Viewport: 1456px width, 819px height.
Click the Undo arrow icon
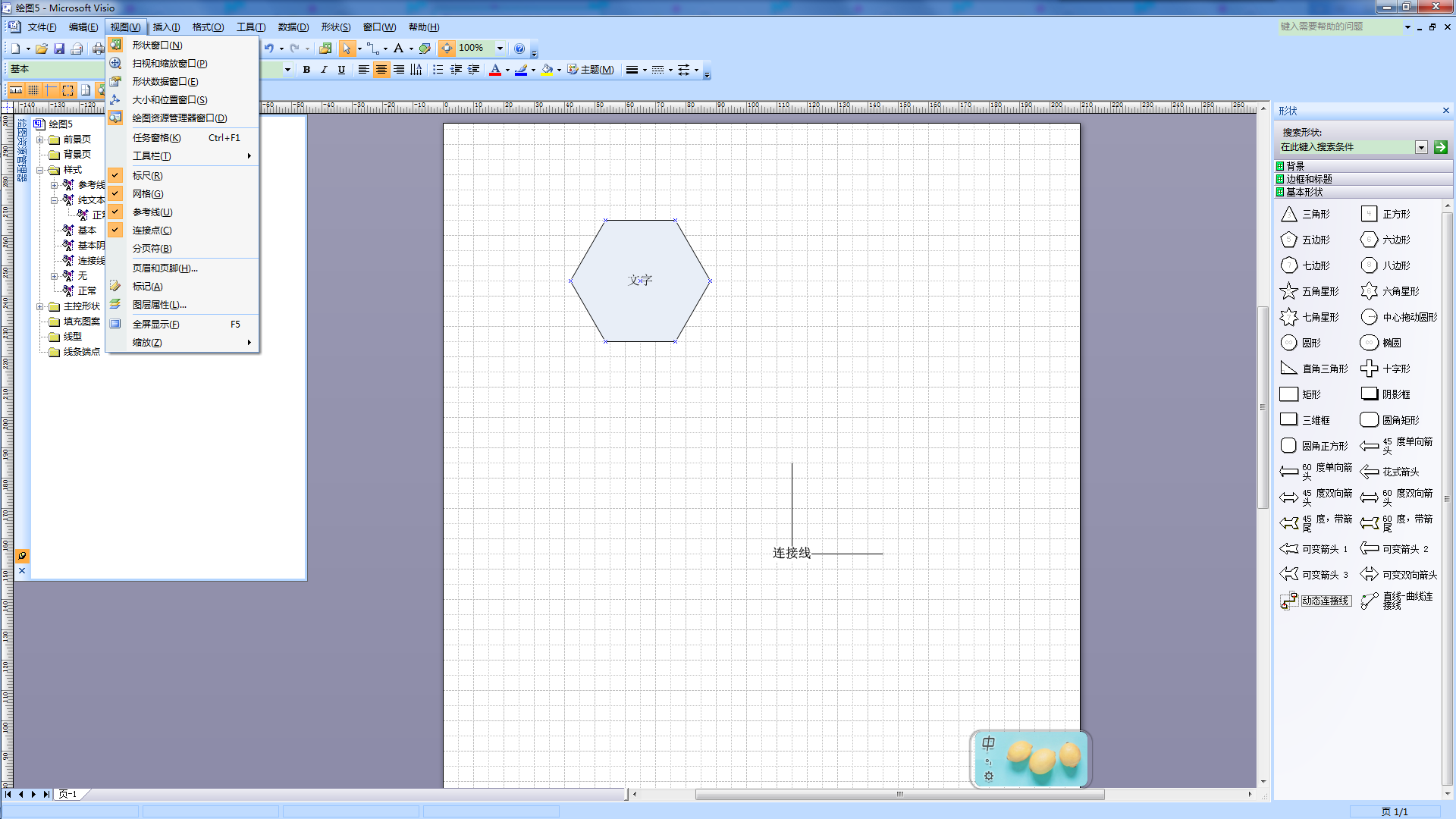click(x=269, y=49)
